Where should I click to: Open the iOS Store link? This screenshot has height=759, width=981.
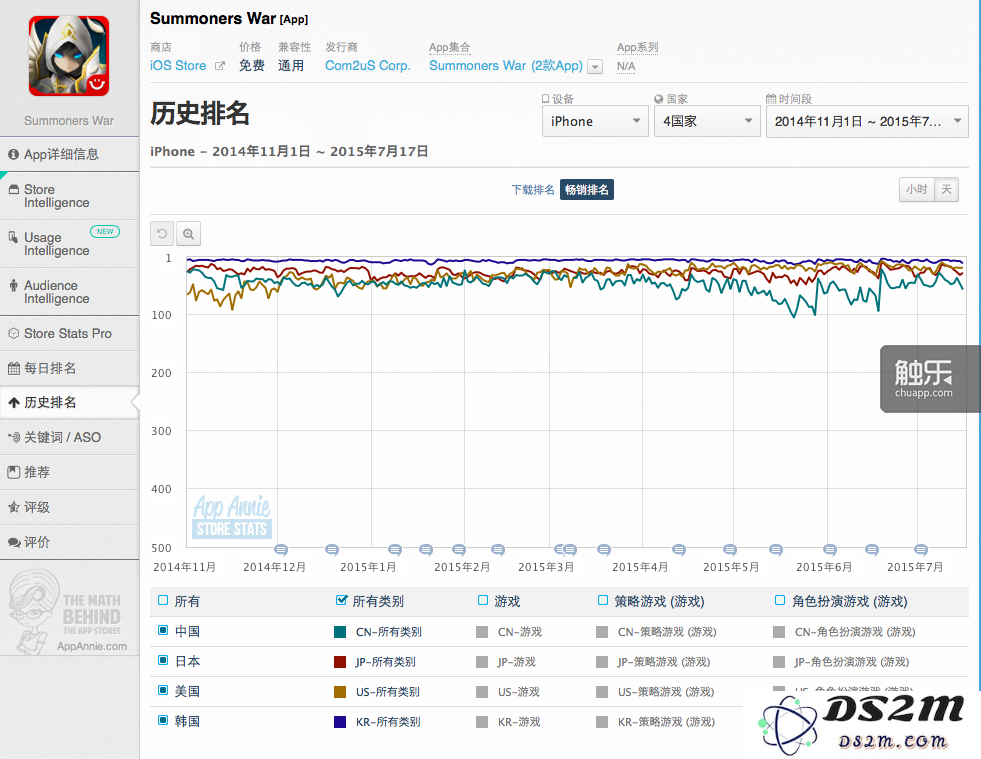pyautogui.click(x=178, y=66)
